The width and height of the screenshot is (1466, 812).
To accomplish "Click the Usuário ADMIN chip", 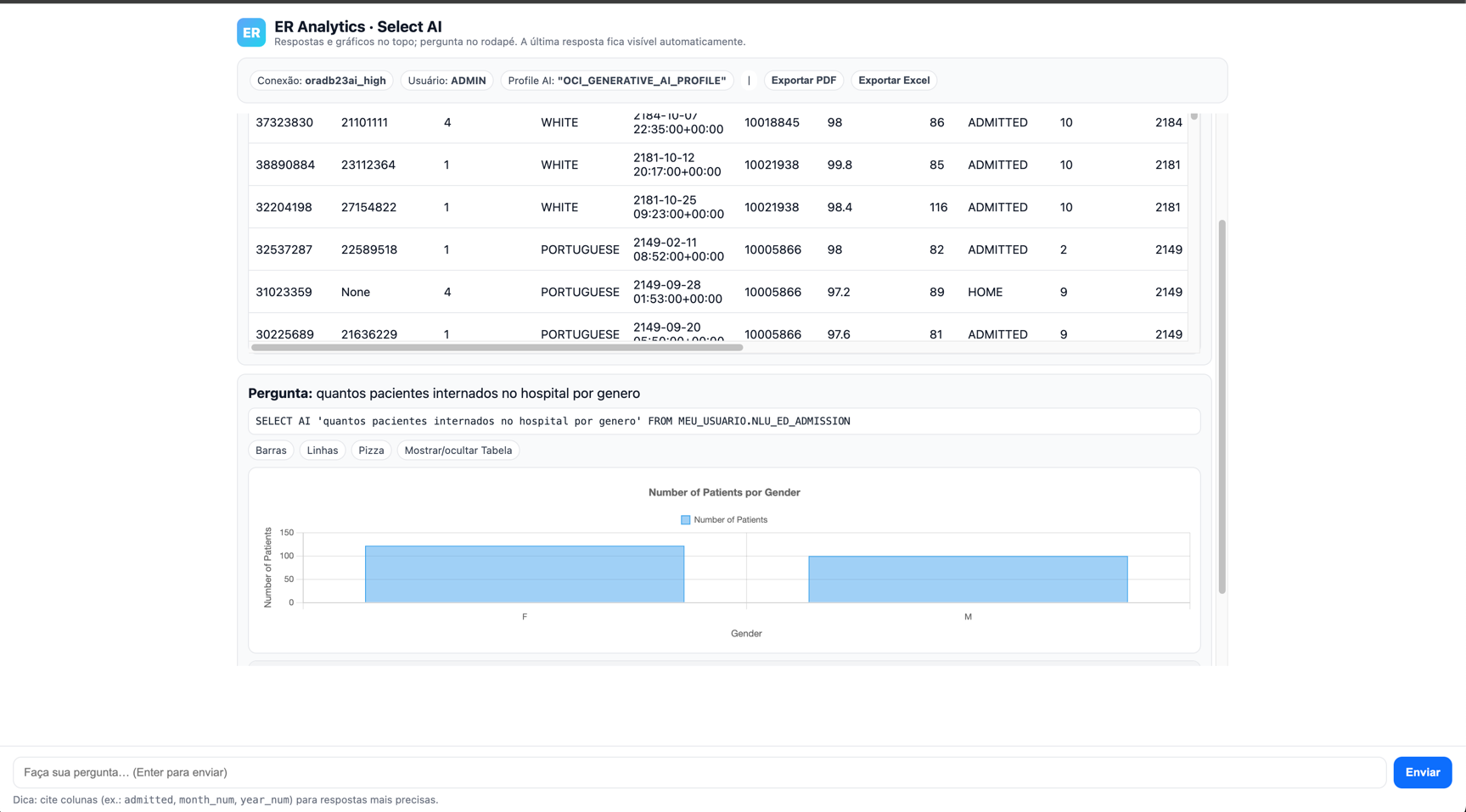I will point(447,81).
